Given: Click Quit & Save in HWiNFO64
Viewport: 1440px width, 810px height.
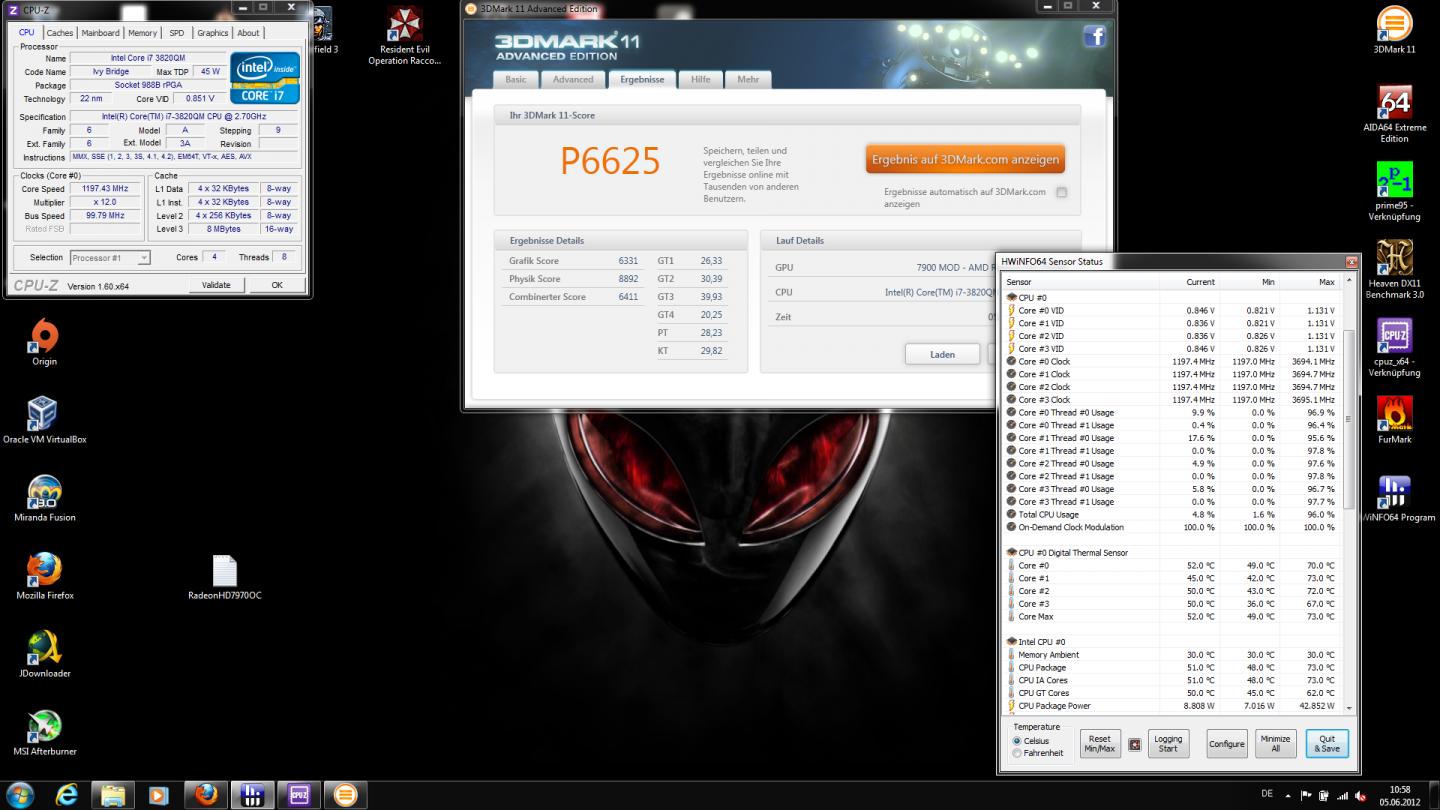Looking at the screenshot, I should [x=1327, y=744].
